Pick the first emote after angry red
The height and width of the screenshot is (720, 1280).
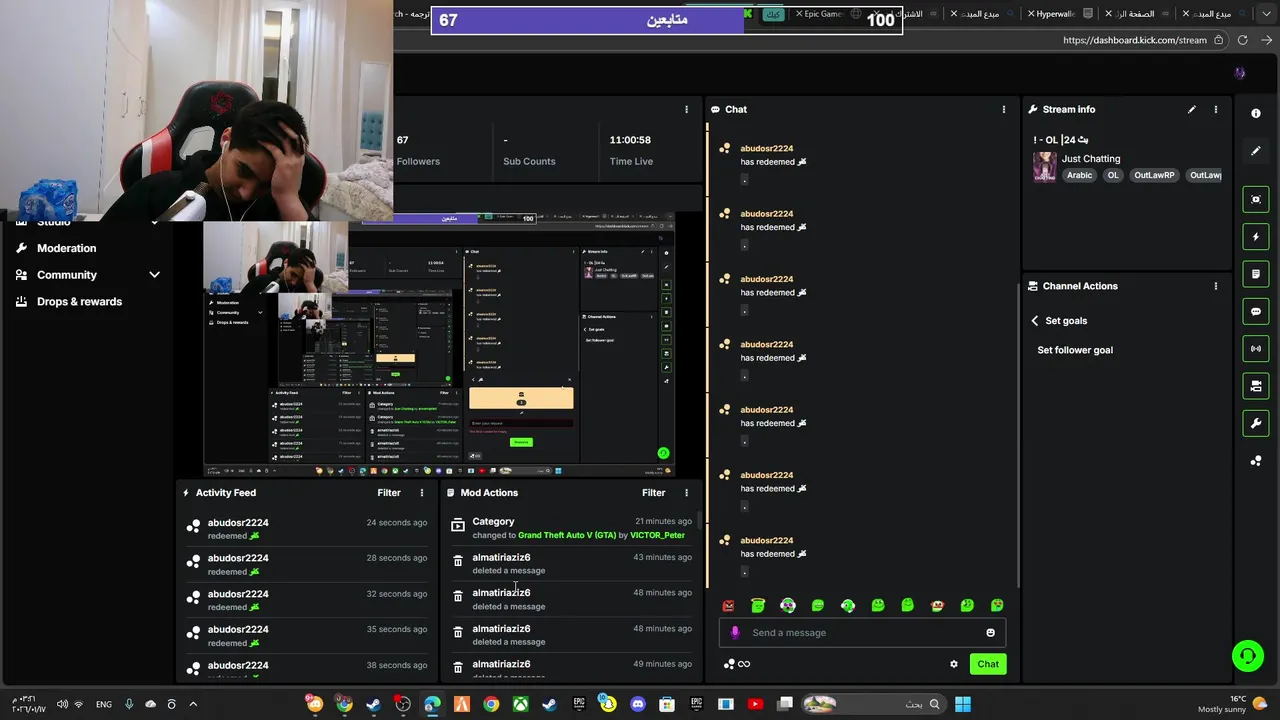click(x=758, y=605)
